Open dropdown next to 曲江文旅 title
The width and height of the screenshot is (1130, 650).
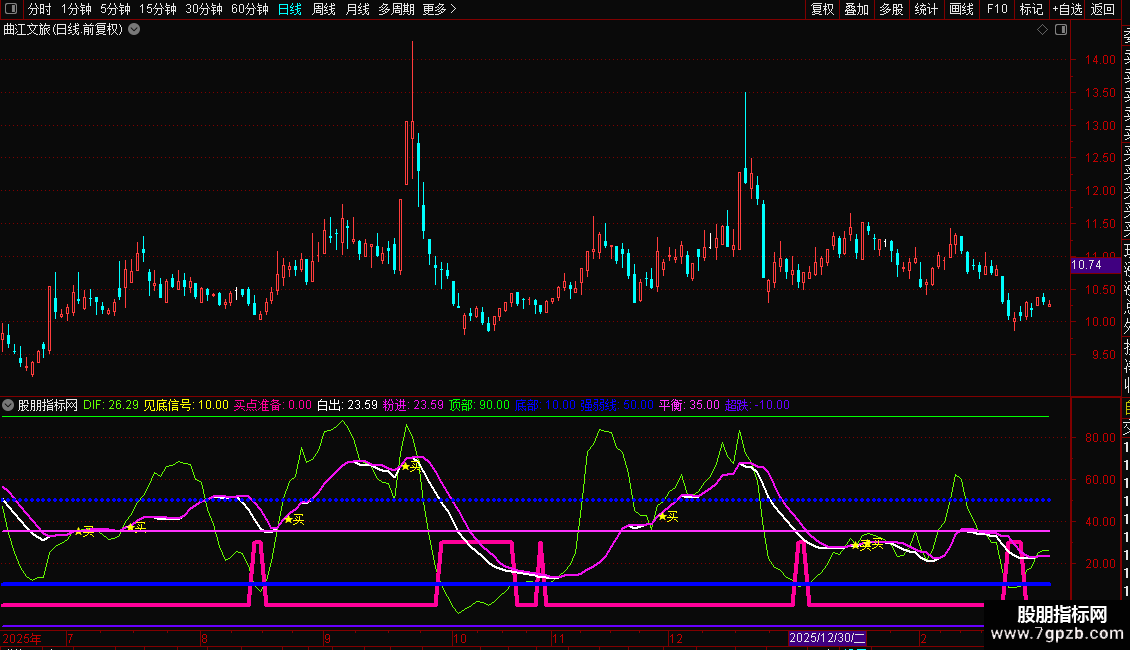pyautogui.click(x=134, y=29)
